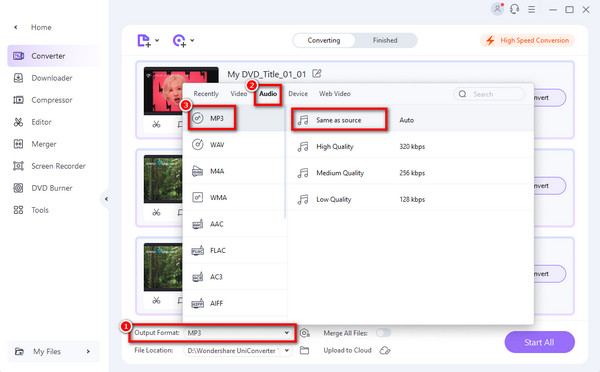
Task: Switch to the Recently tab
Action: pos(206,94)
